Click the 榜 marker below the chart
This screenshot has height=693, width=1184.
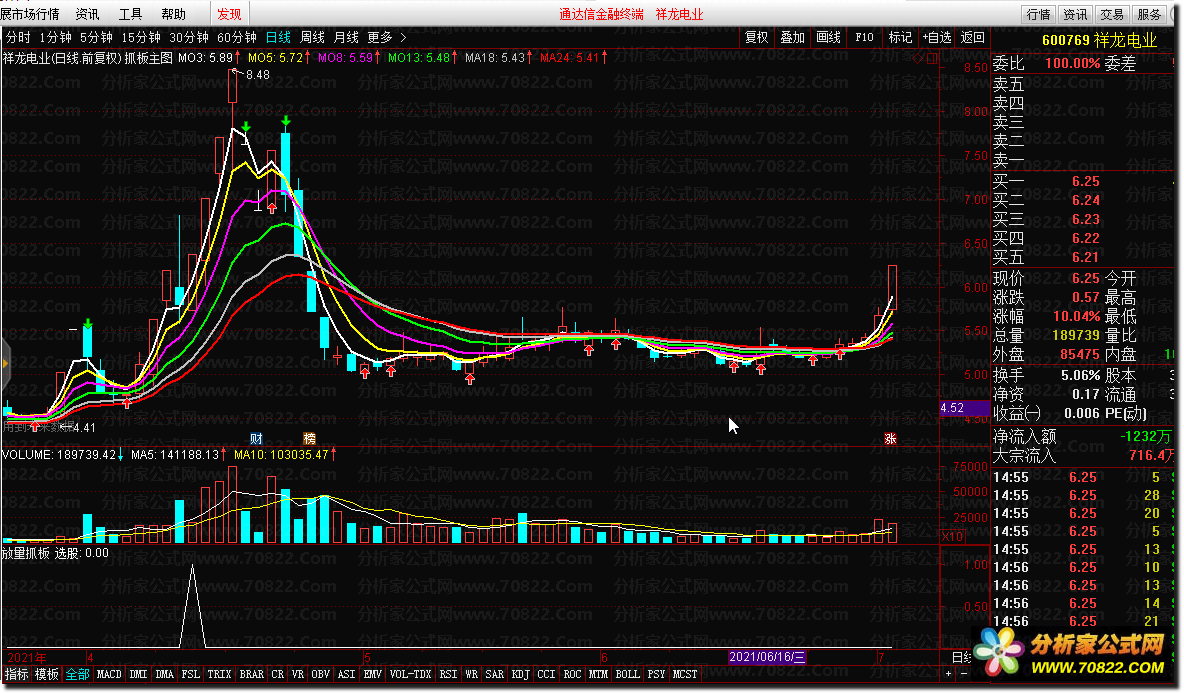coord(310,439)
